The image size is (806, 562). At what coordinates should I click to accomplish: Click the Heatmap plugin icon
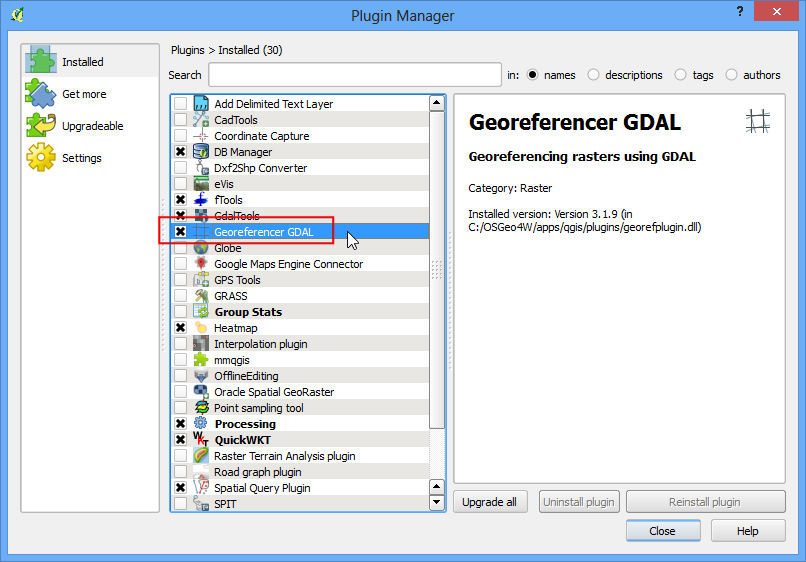coord(200,328)
